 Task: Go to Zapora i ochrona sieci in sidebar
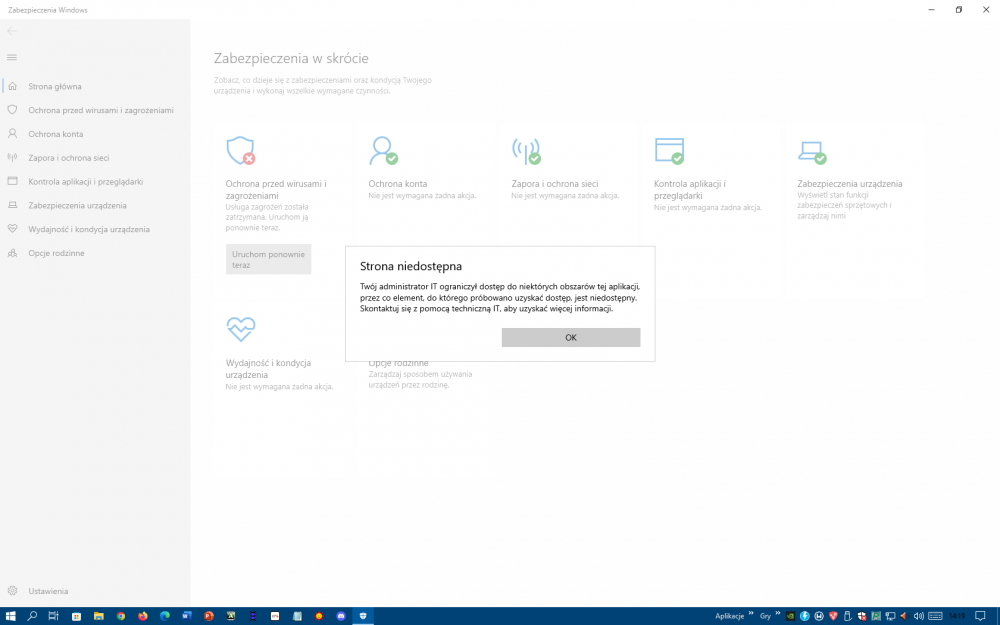click(x=68, y=158)
